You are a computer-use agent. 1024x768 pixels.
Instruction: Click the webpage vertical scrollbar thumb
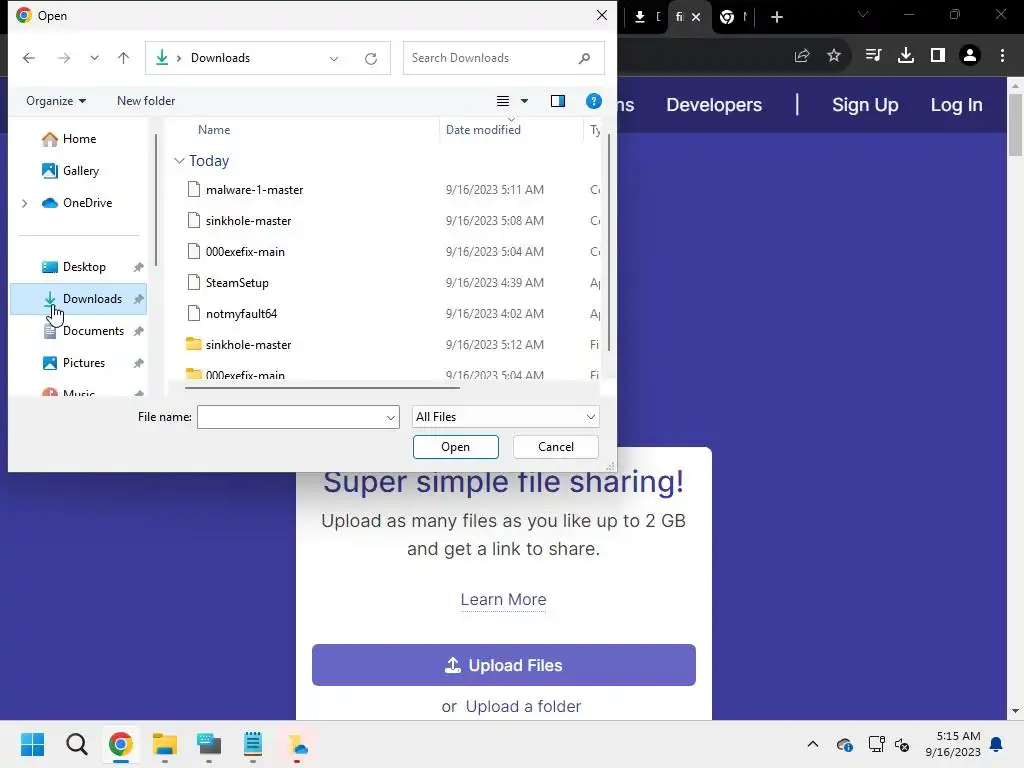coord(1015,125)
